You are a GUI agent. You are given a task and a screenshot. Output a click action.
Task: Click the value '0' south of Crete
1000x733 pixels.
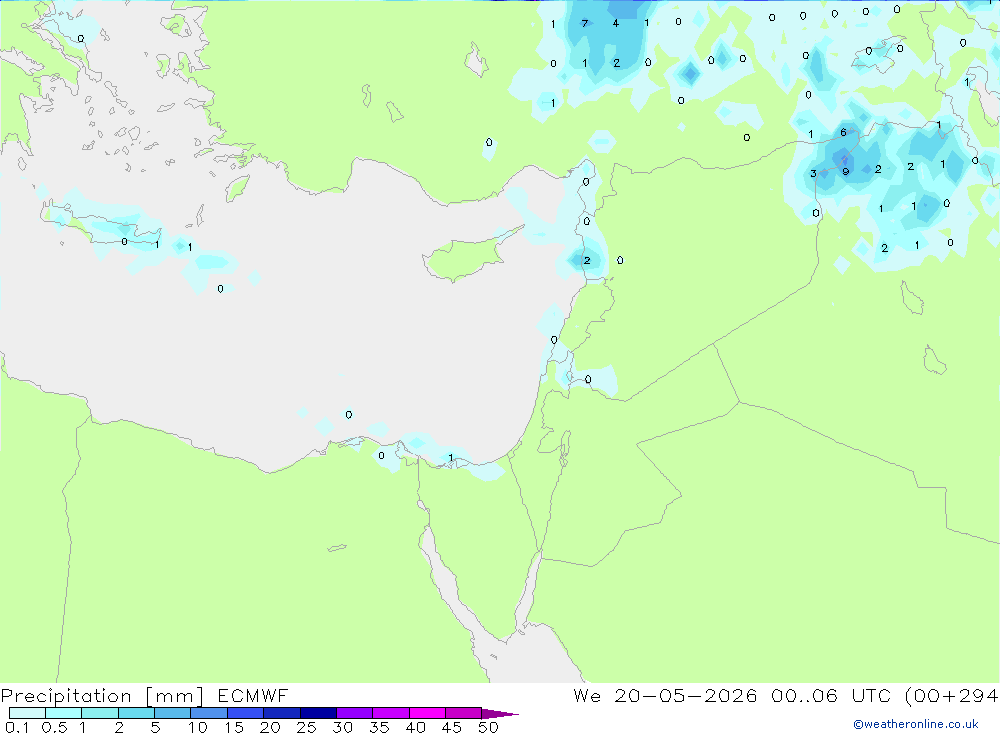(220, 289)
